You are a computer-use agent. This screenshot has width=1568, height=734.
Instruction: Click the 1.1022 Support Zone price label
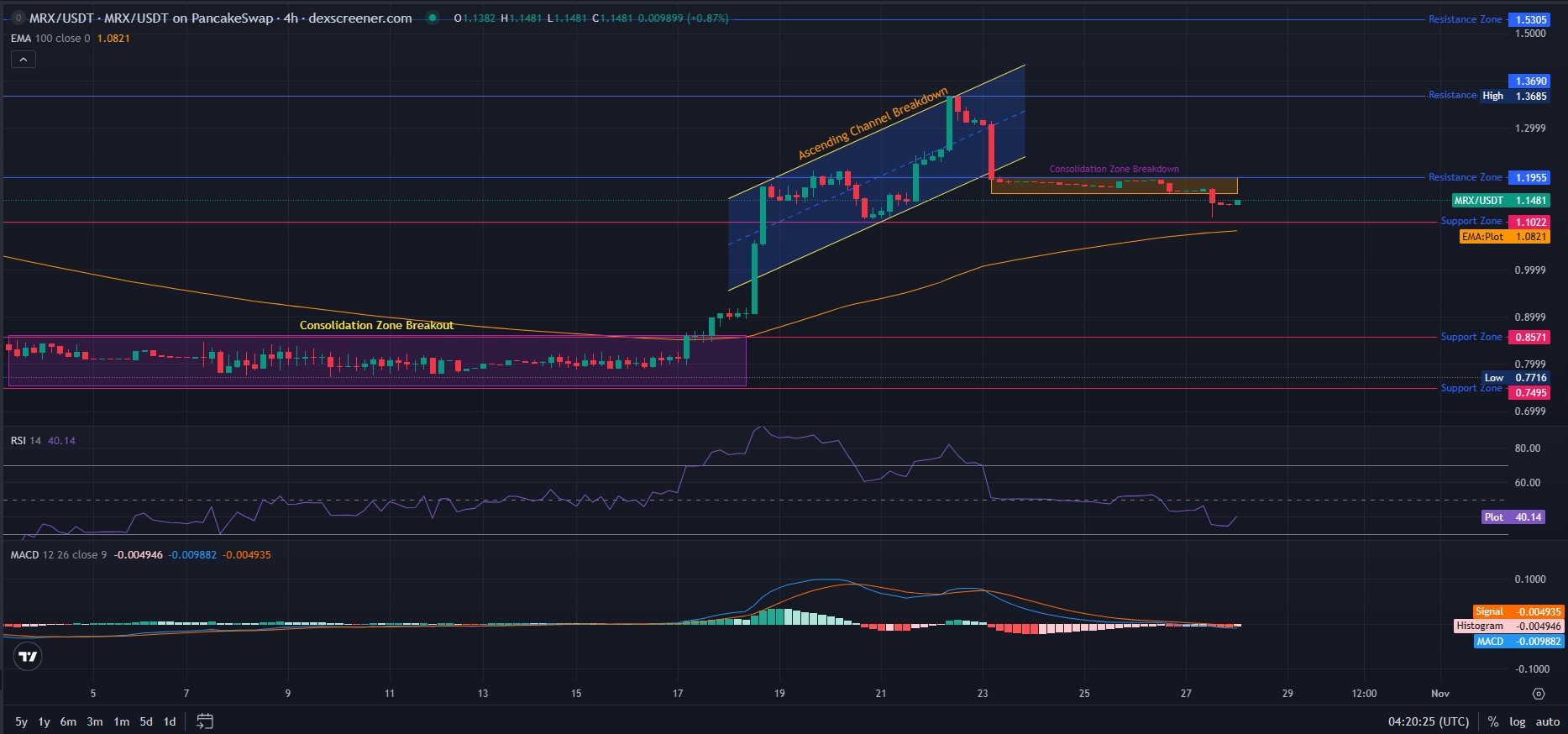pyautogui.click(x=1529, y=222)
